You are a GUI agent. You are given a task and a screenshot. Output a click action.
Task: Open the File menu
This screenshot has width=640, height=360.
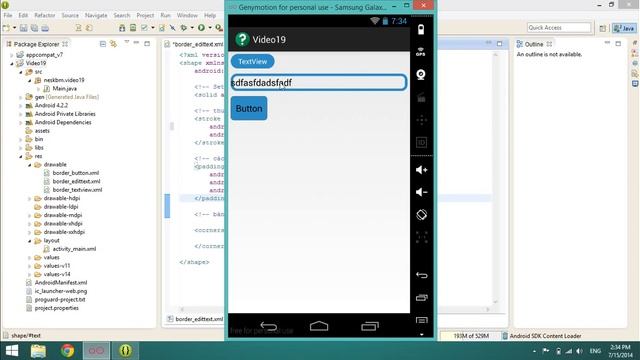coord(8,15)
